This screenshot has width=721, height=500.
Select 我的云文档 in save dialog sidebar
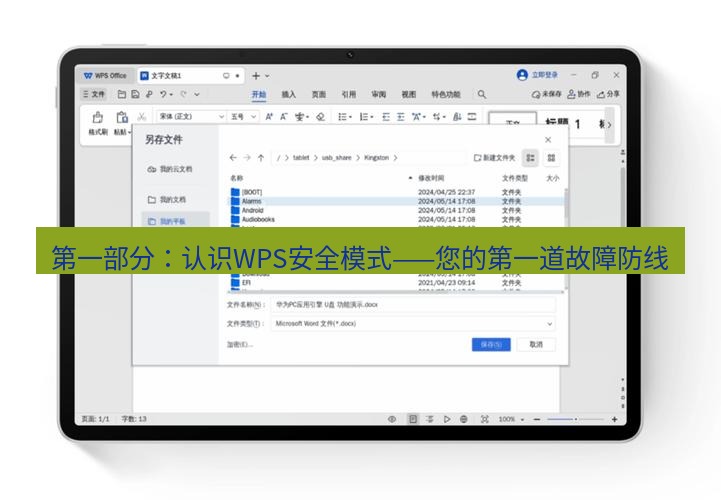point(170,169)
